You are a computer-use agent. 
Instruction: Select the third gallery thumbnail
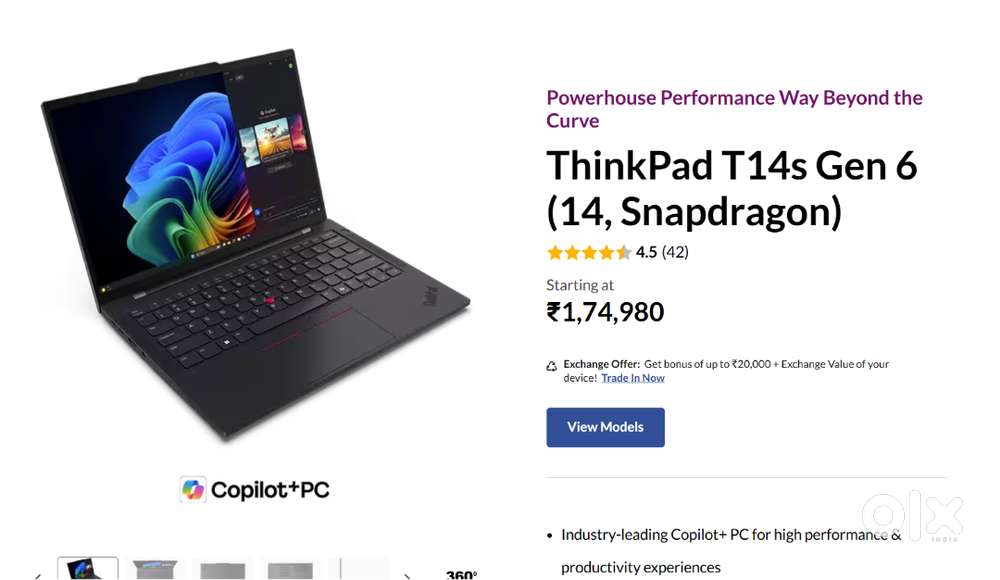[223, 569]
